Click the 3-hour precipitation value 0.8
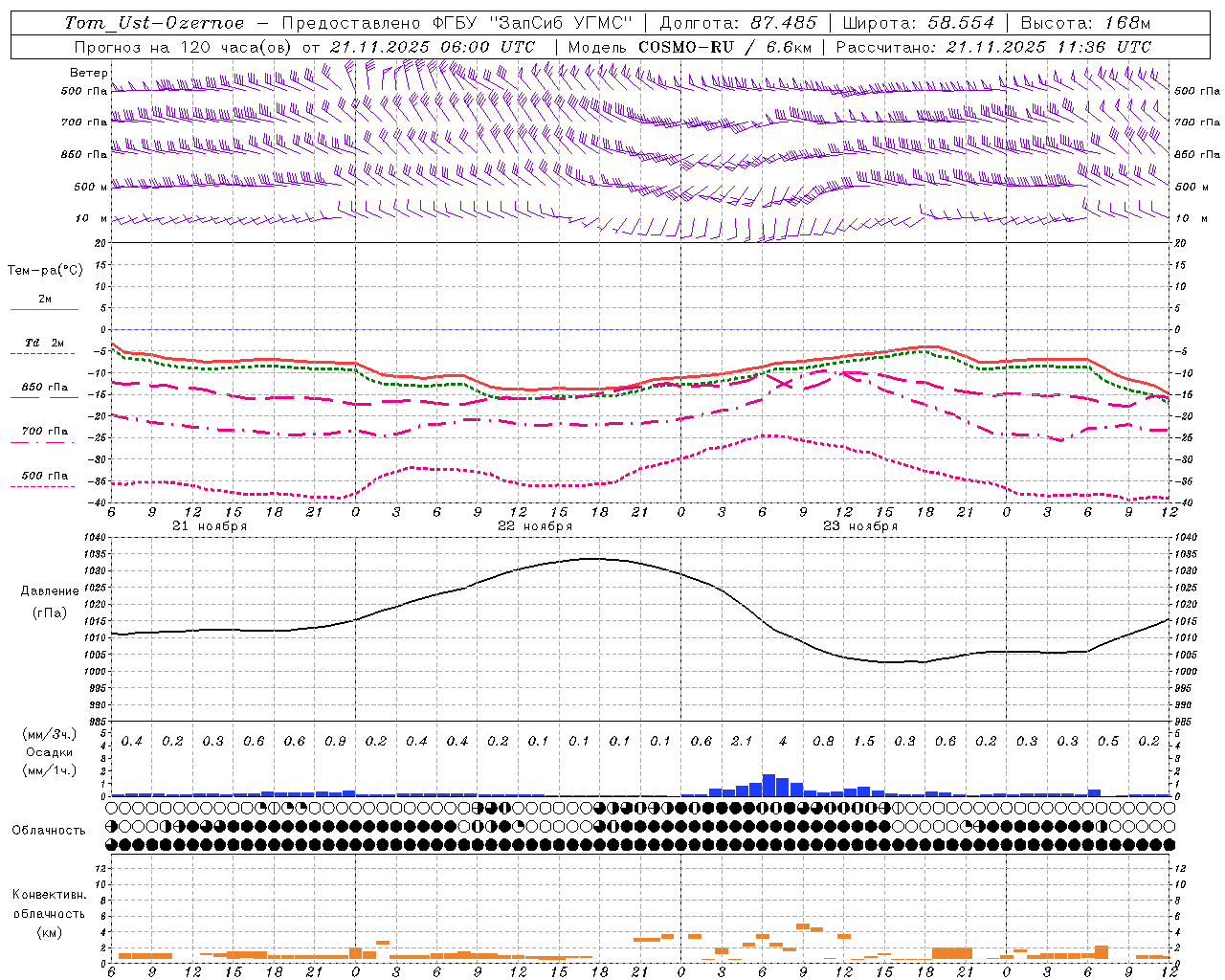This screenshot has height=980, width=1225. pyautogui.click(x=823, y=742)
